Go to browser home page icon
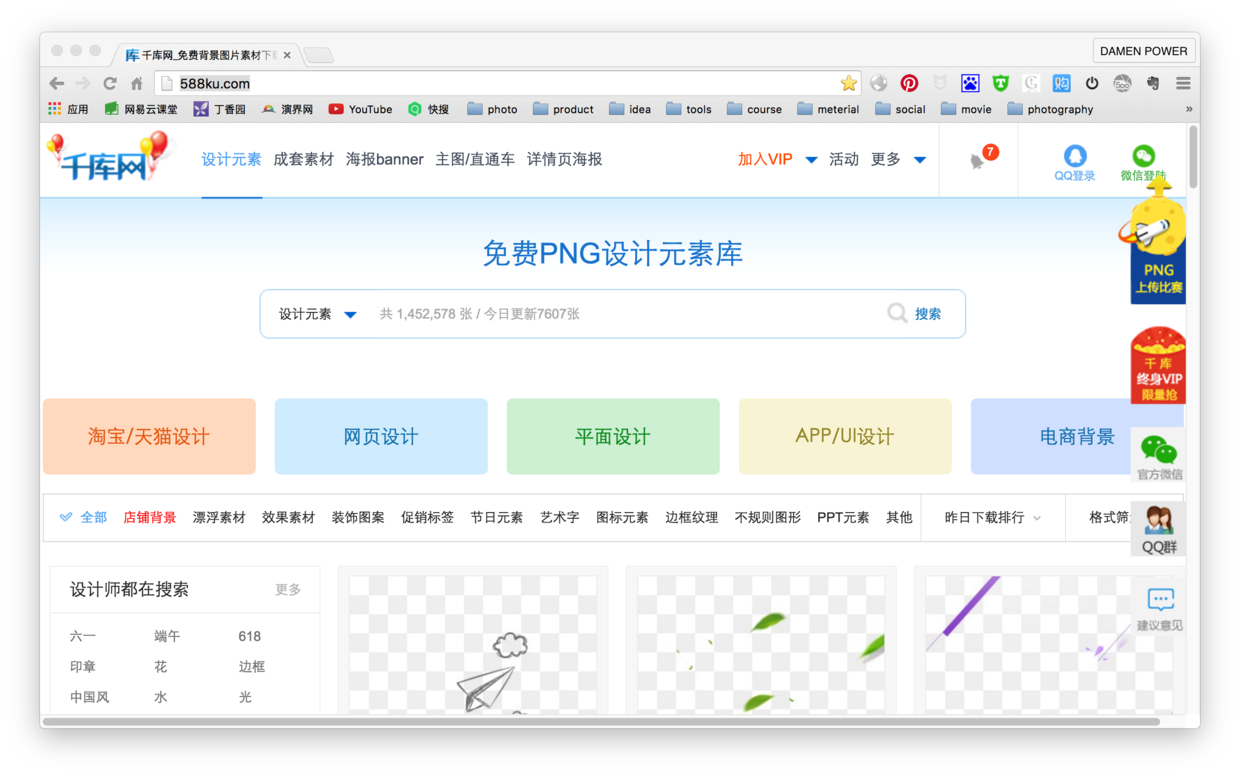 (137, 84)
